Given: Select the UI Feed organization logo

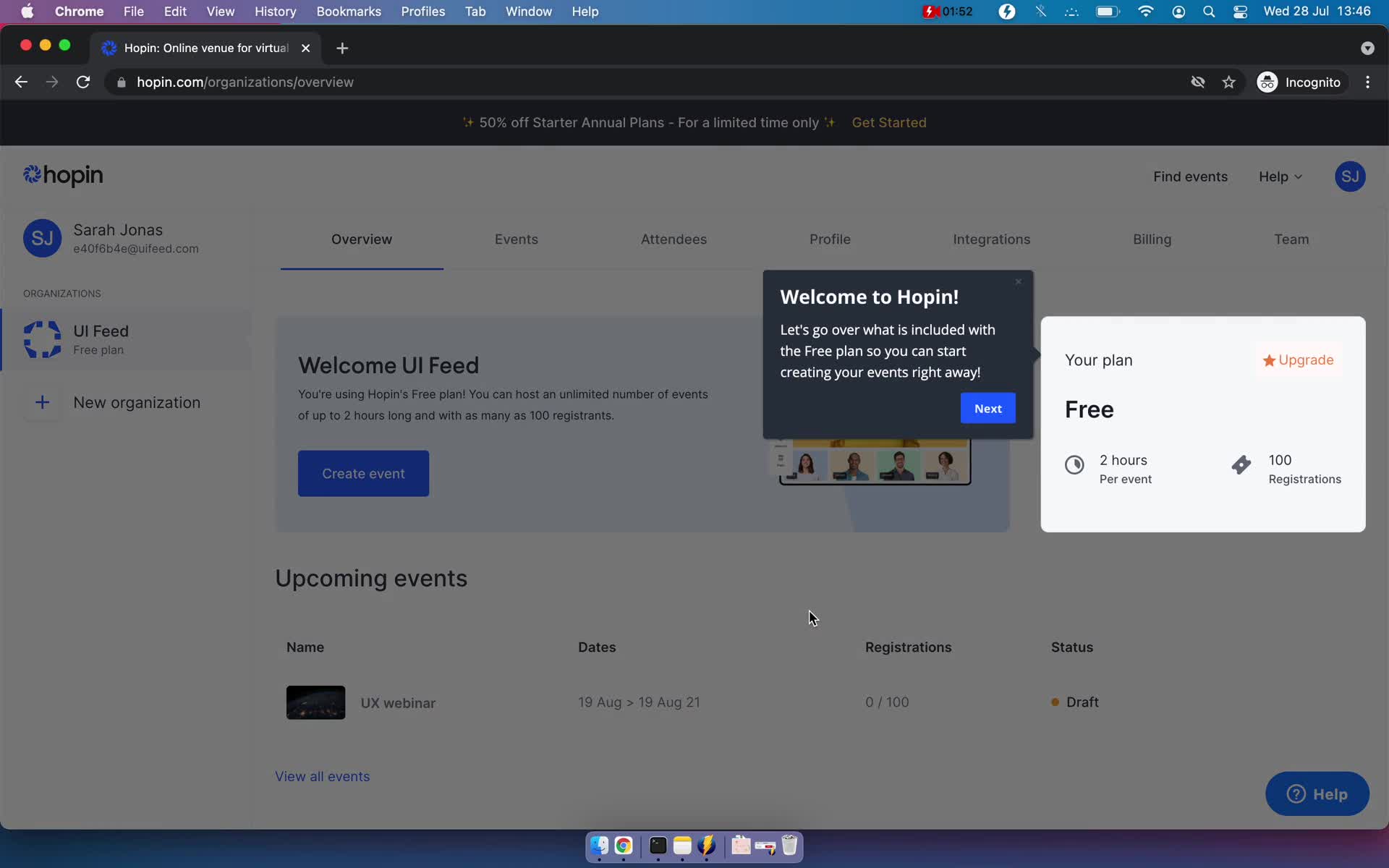Looking at the screenshot, I should click(42, 339).
